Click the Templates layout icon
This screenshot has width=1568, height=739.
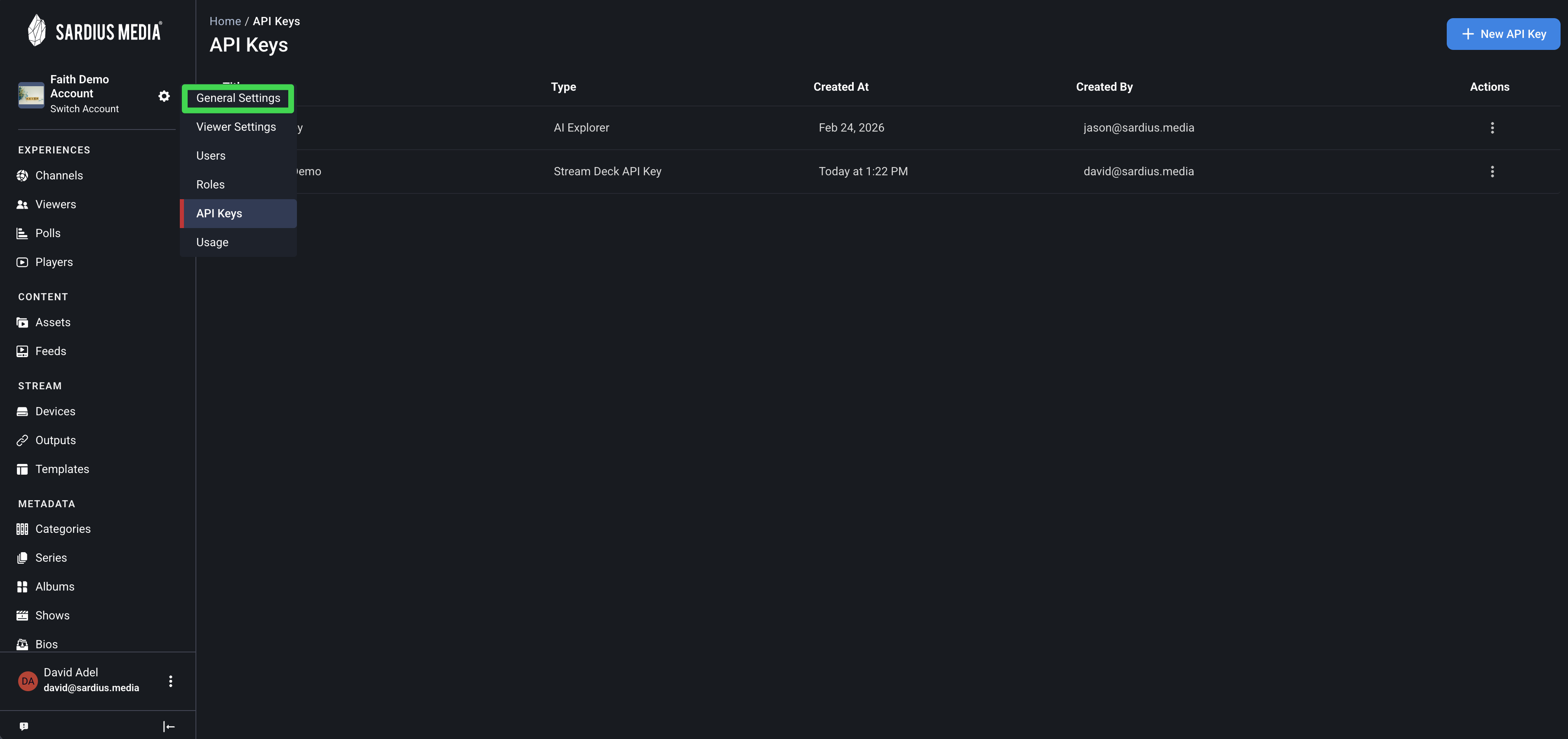[x=23, y=469]
